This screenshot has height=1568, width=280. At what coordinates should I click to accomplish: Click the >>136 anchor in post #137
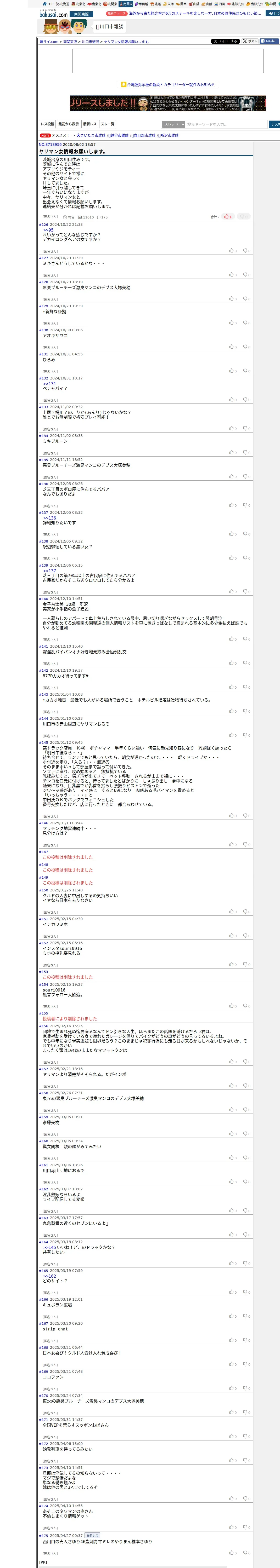point(49,518)
